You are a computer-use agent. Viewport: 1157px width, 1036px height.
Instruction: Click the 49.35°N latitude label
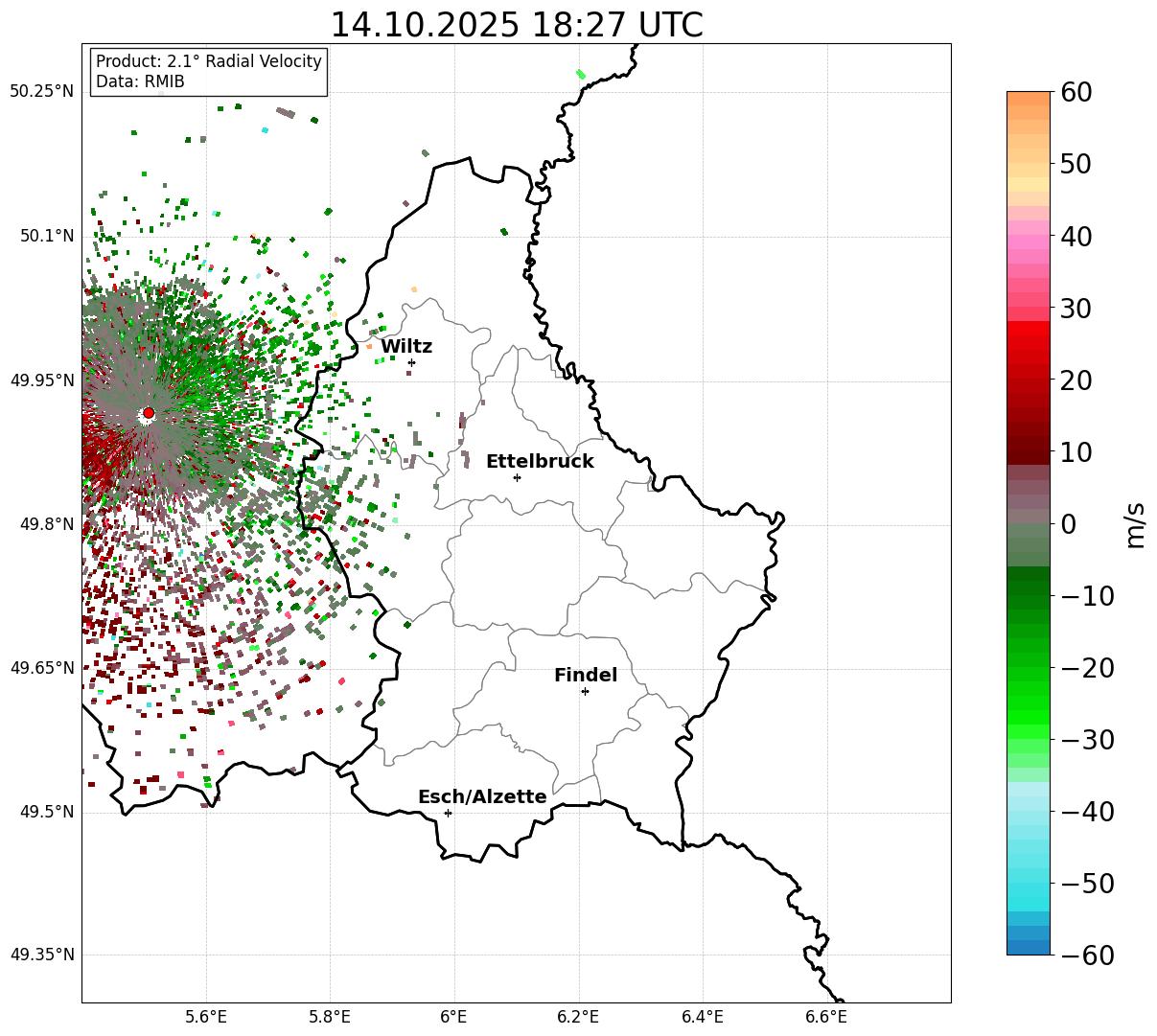[41, 955]
